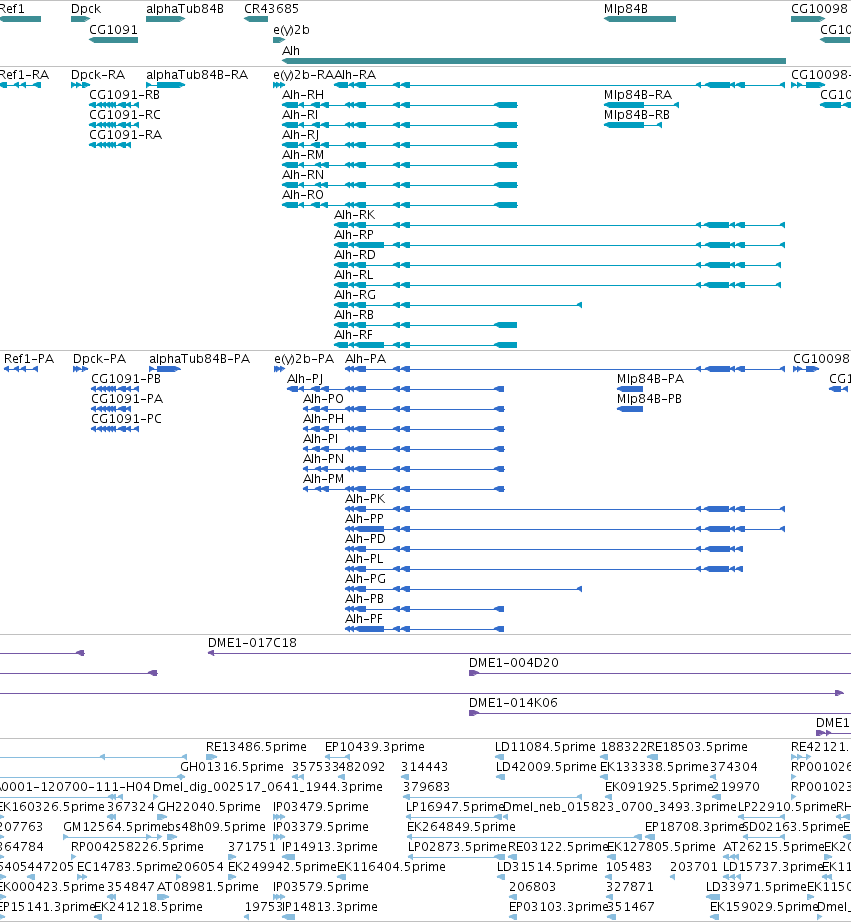Image resolution: width=851 pixels, height=922 pixels.
Task: Click the long Alh gene span bar
Action: [x=534, y=61]
